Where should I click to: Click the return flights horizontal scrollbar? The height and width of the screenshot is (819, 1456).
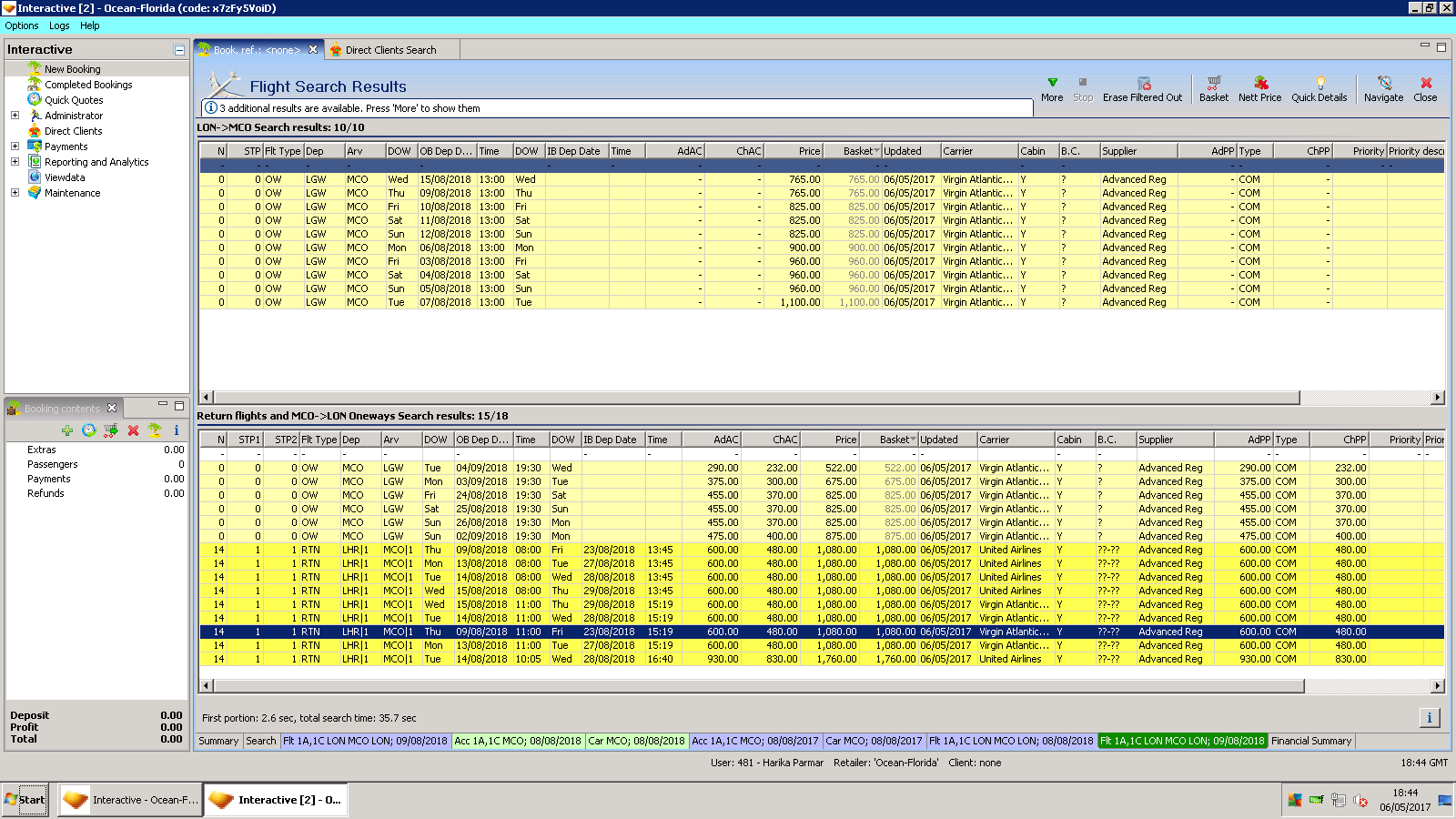tap(757, 686)
